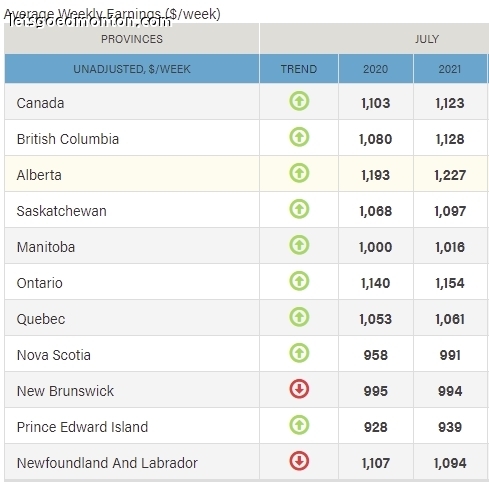Click Saskatchewan's green up arrow
This screenshot has width=489, height=488.
[299, 209]
